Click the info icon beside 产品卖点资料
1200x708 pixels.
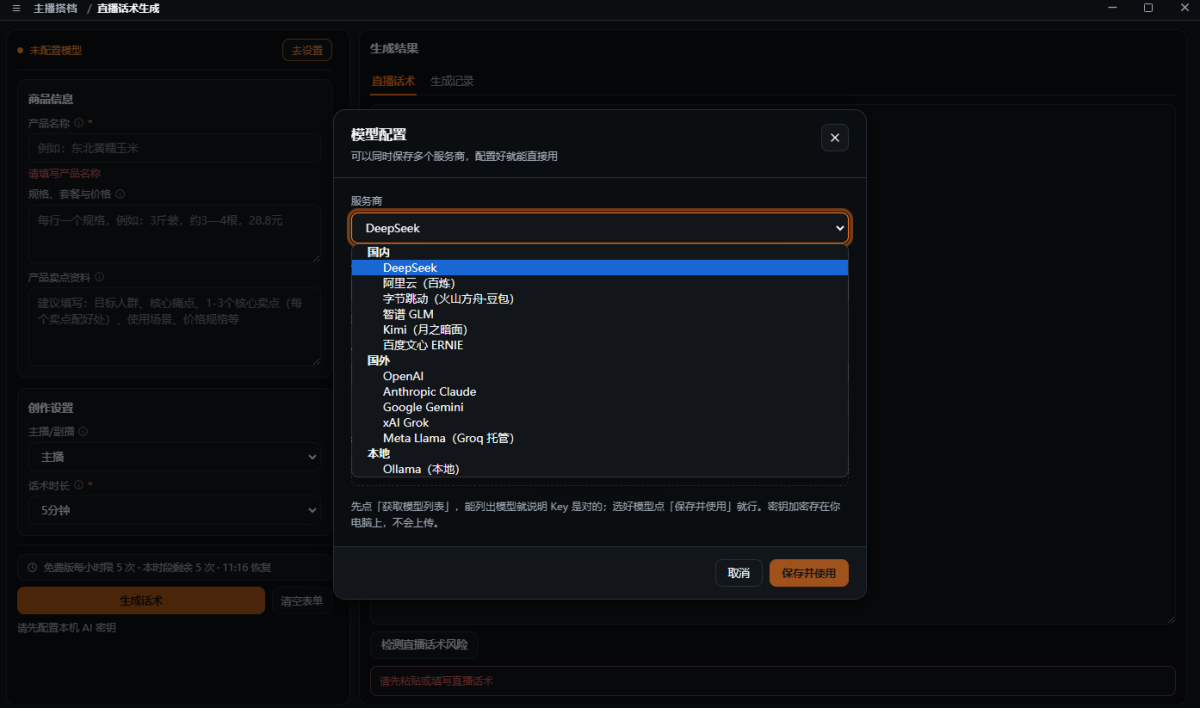(99, 277)
